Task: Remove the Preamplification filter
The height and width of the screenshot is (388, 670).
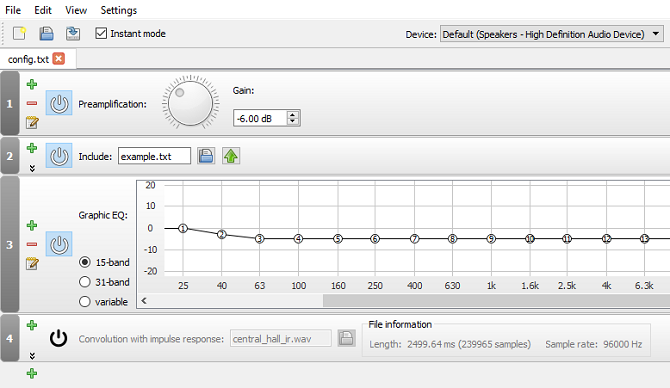Action: point(32,103)
